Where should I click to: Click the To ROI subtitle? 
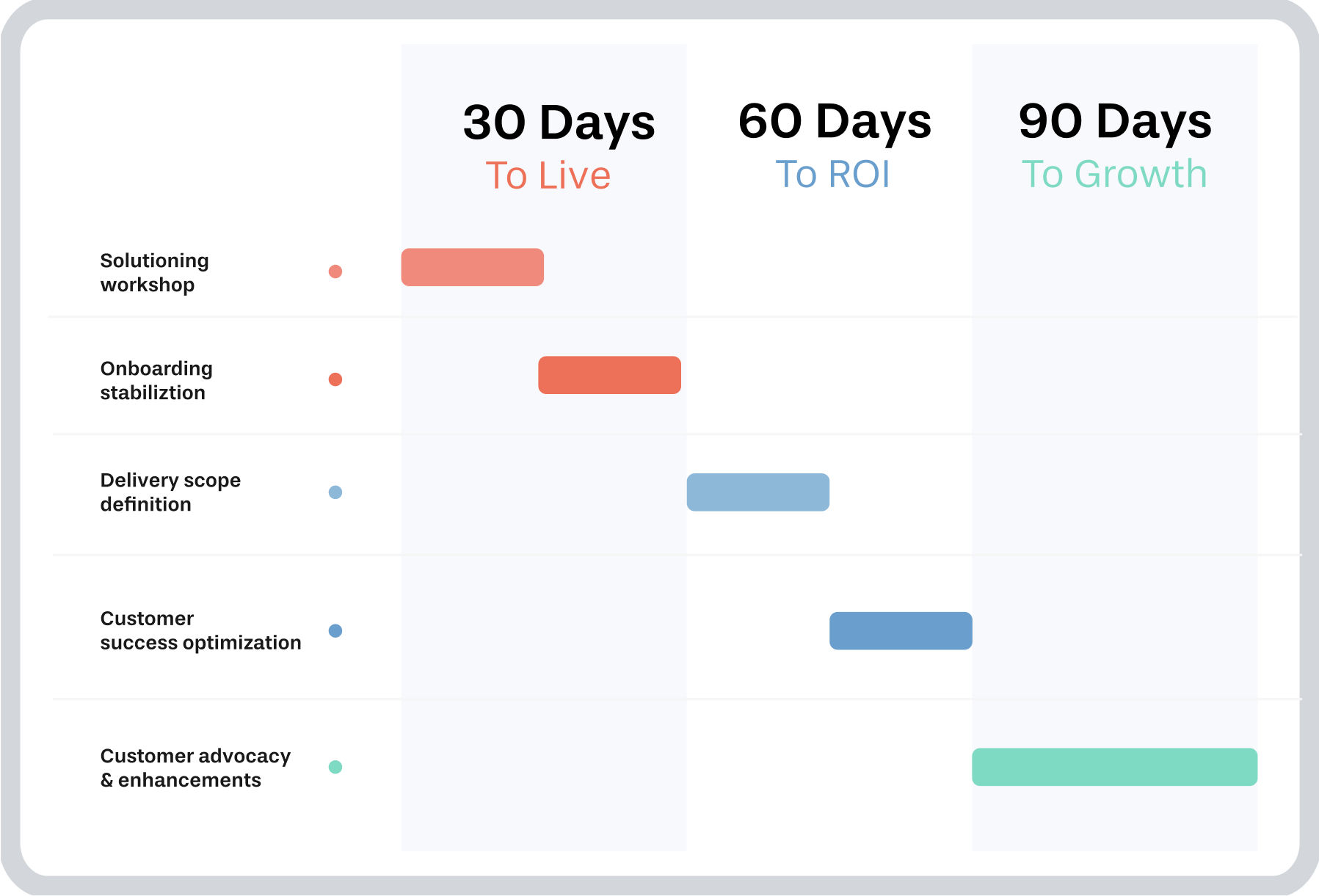832,175
